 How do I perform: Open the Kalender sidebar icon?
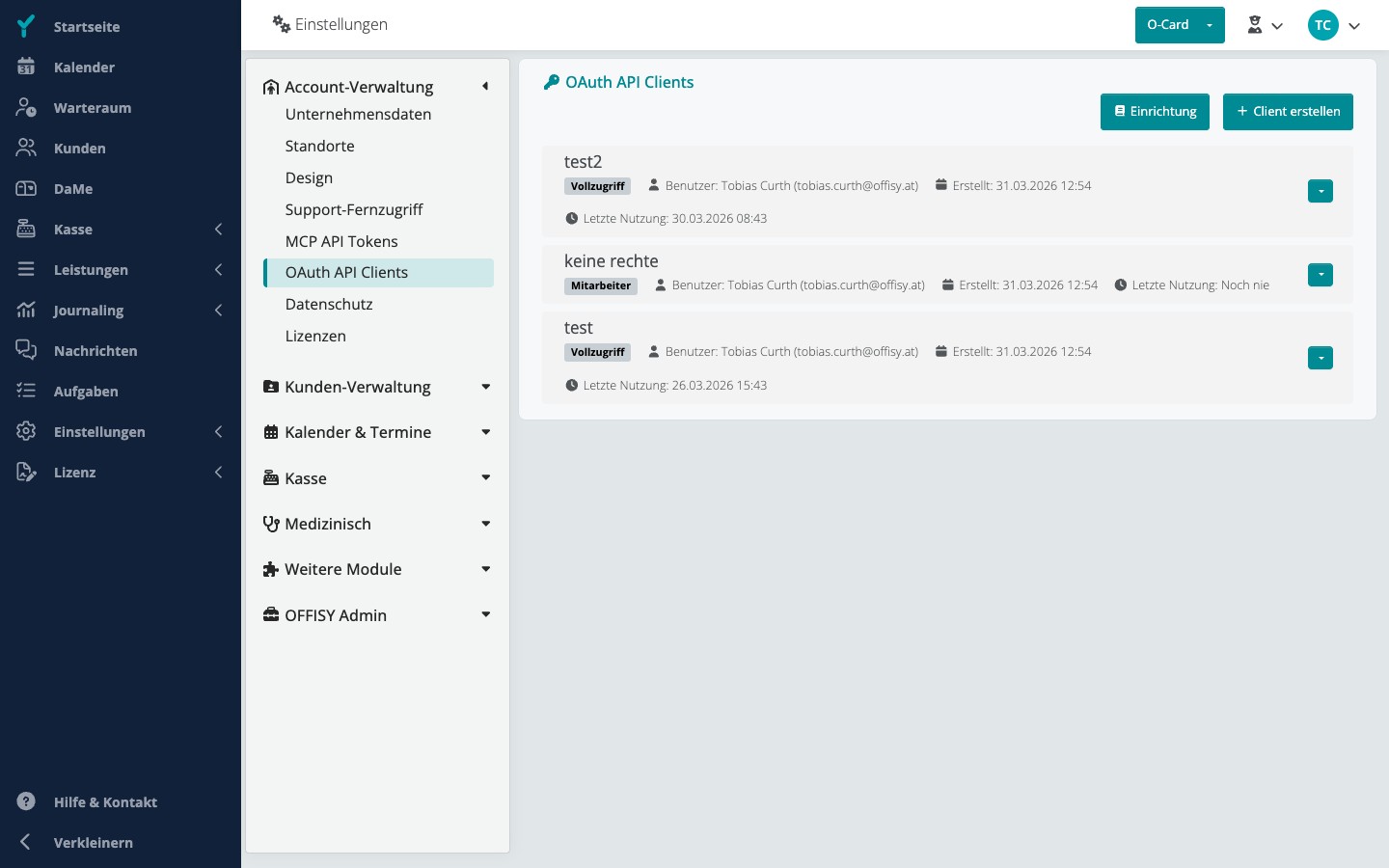point(26,67)
